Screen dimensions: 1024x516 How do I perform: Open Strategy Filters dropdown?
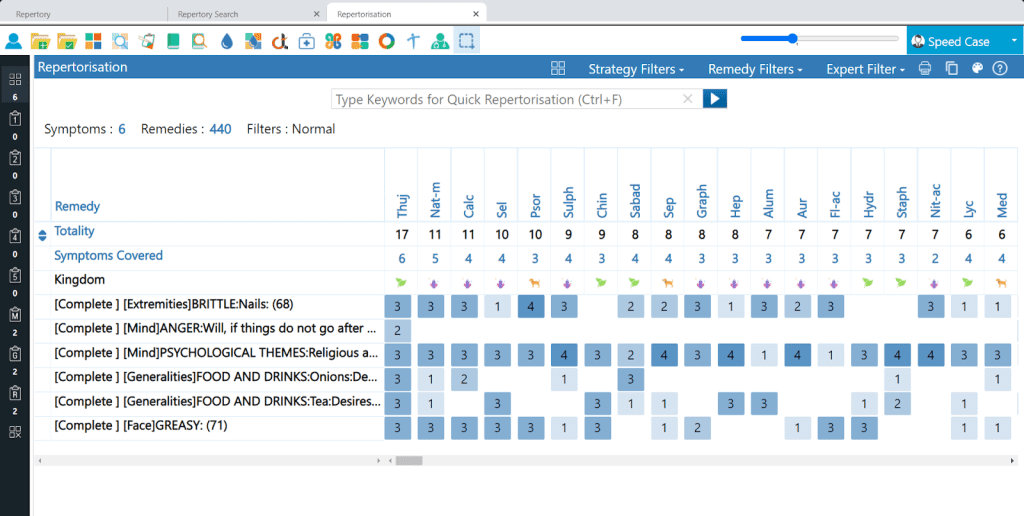[x=636, y=69]
